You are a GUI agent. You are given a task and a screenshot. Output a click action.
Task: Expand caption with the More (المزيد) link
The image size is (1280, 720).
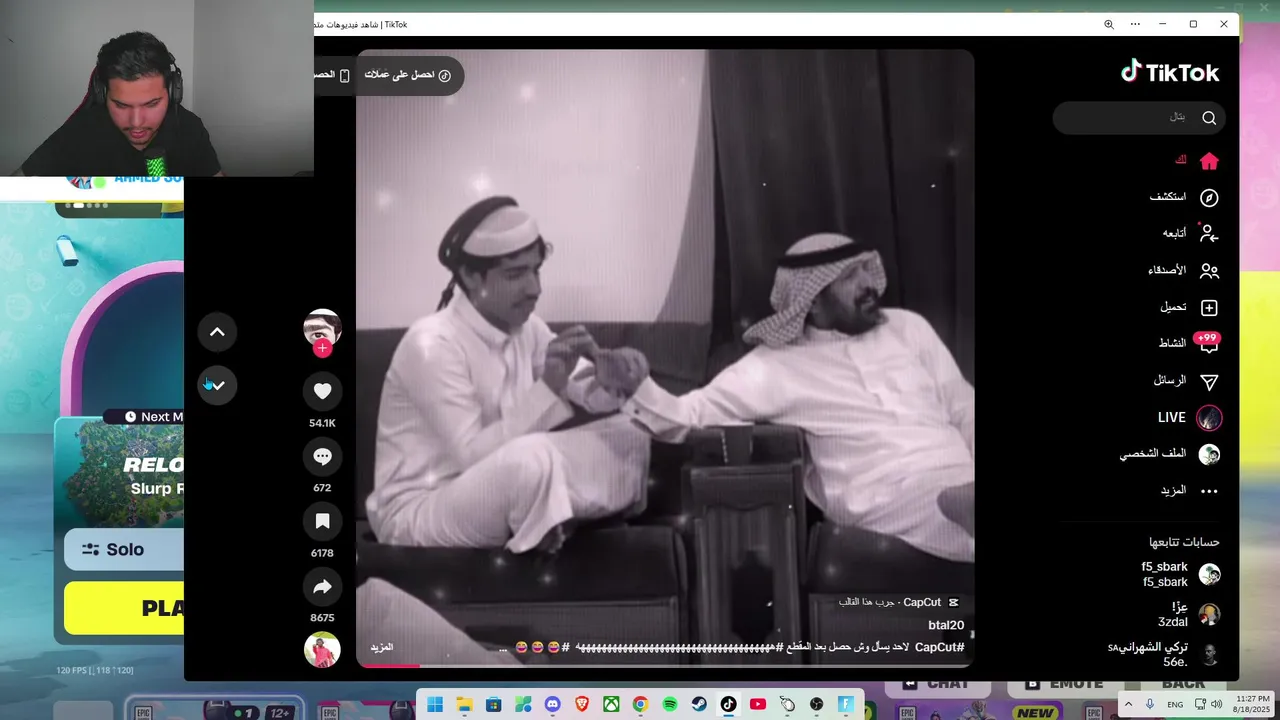click(x=381, y=647)
